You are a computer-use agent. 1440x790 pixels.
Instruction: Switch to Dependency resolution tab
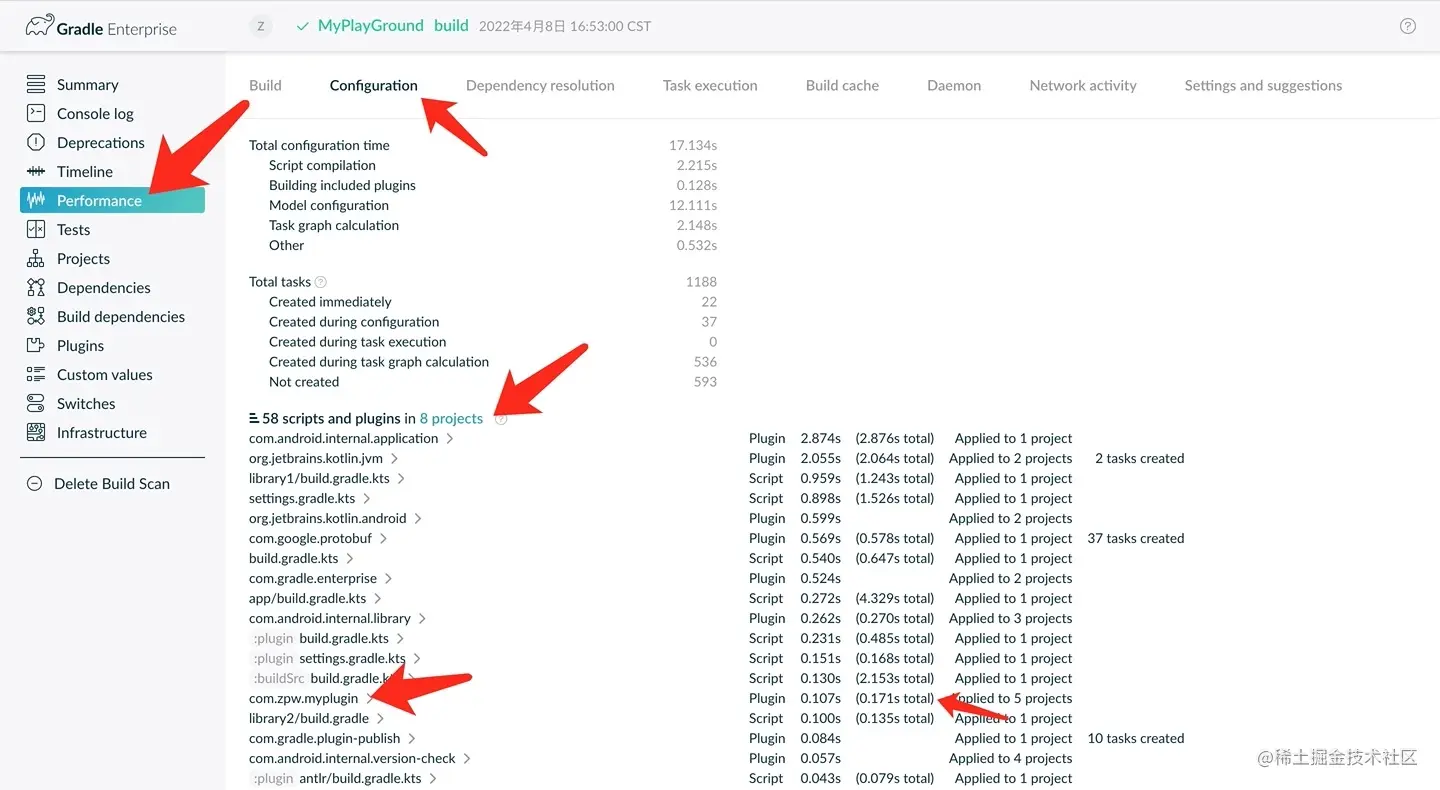click(x=540, y=85)
